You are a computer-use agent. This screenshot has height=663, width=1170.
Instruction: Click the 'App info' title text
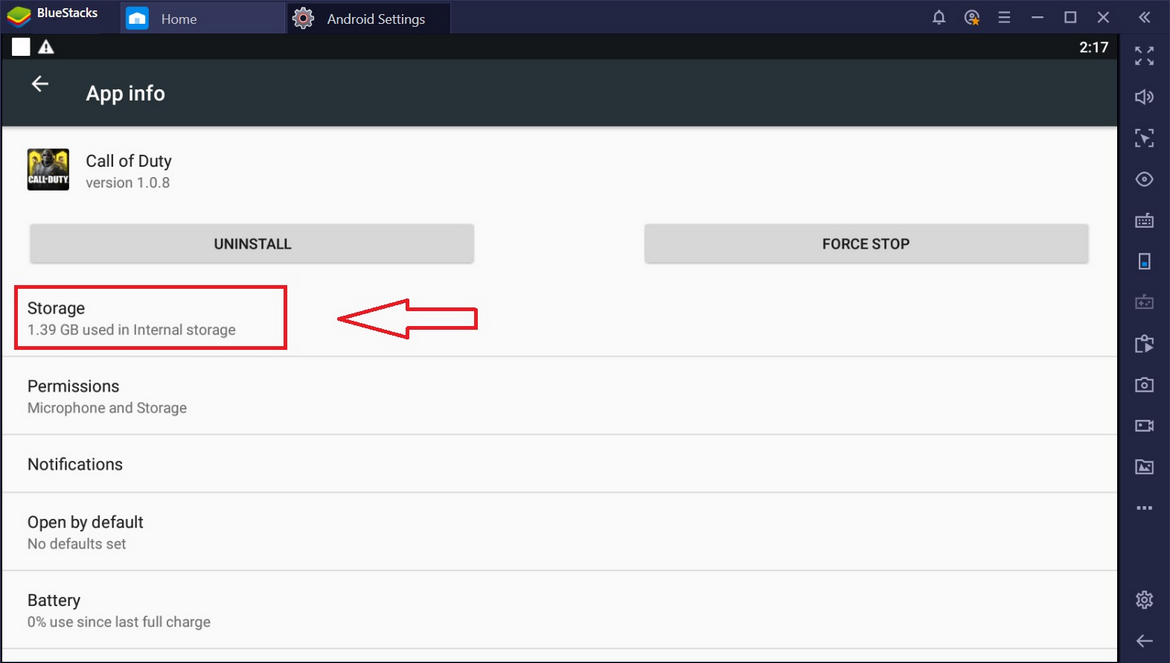[125, 93]
